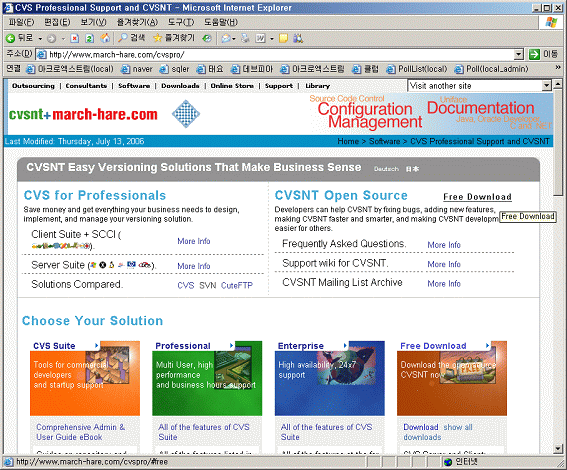Image resolution: width=567 pixels, height=470 pixels.
Task: Expand the Edit button dropdown arrow
Action: click(272, 38)
